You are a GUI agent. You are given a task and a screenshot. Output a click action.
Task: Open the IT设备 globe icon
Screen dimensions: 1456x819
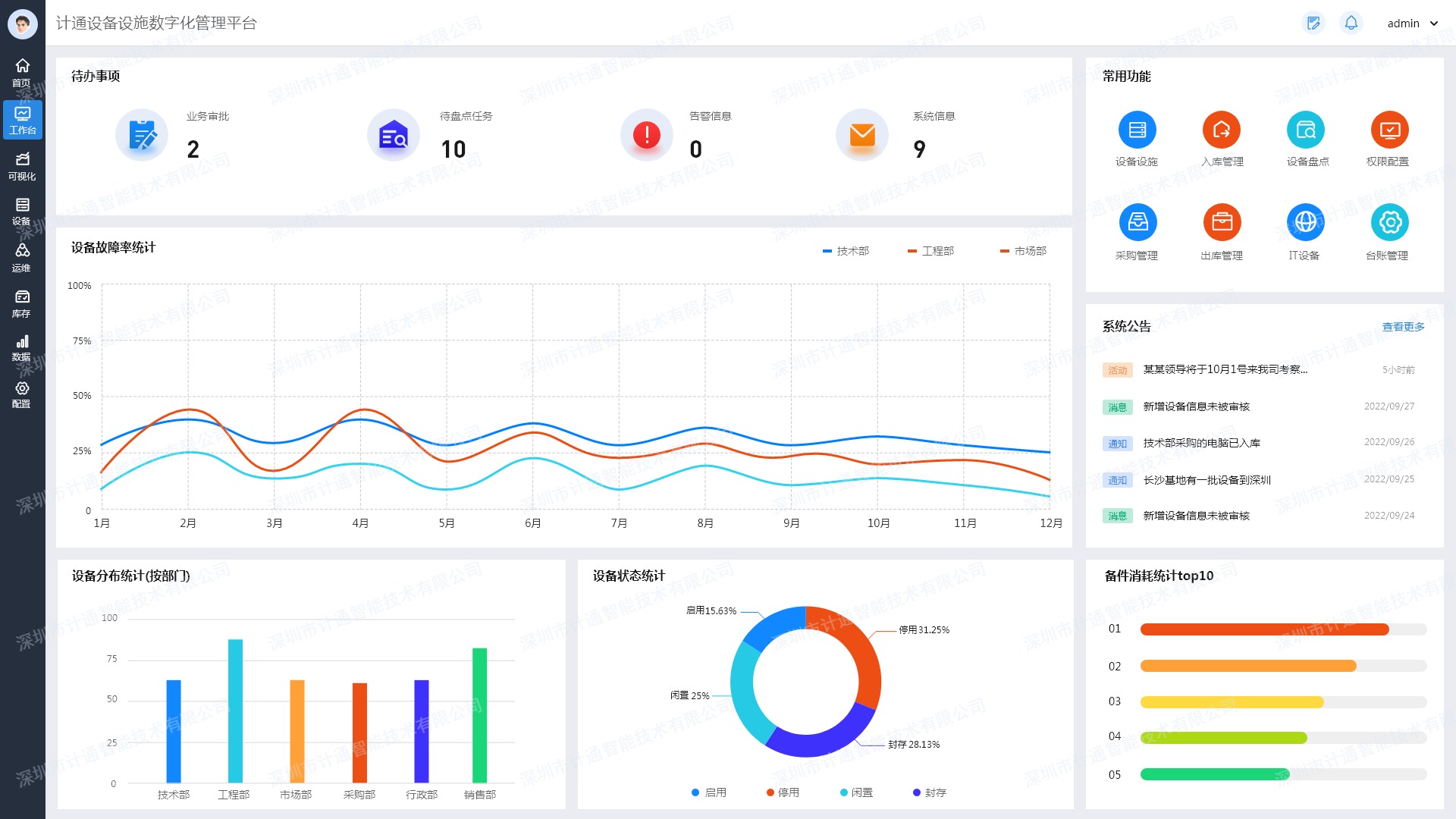tap(1305, 223)
